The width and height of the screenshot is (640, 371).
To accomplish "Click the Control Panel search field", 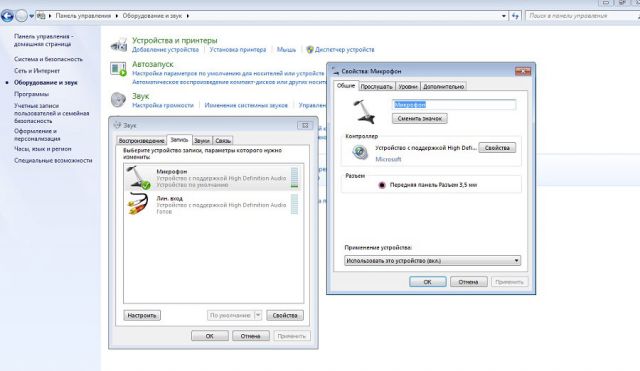I will tap(582, 16).
